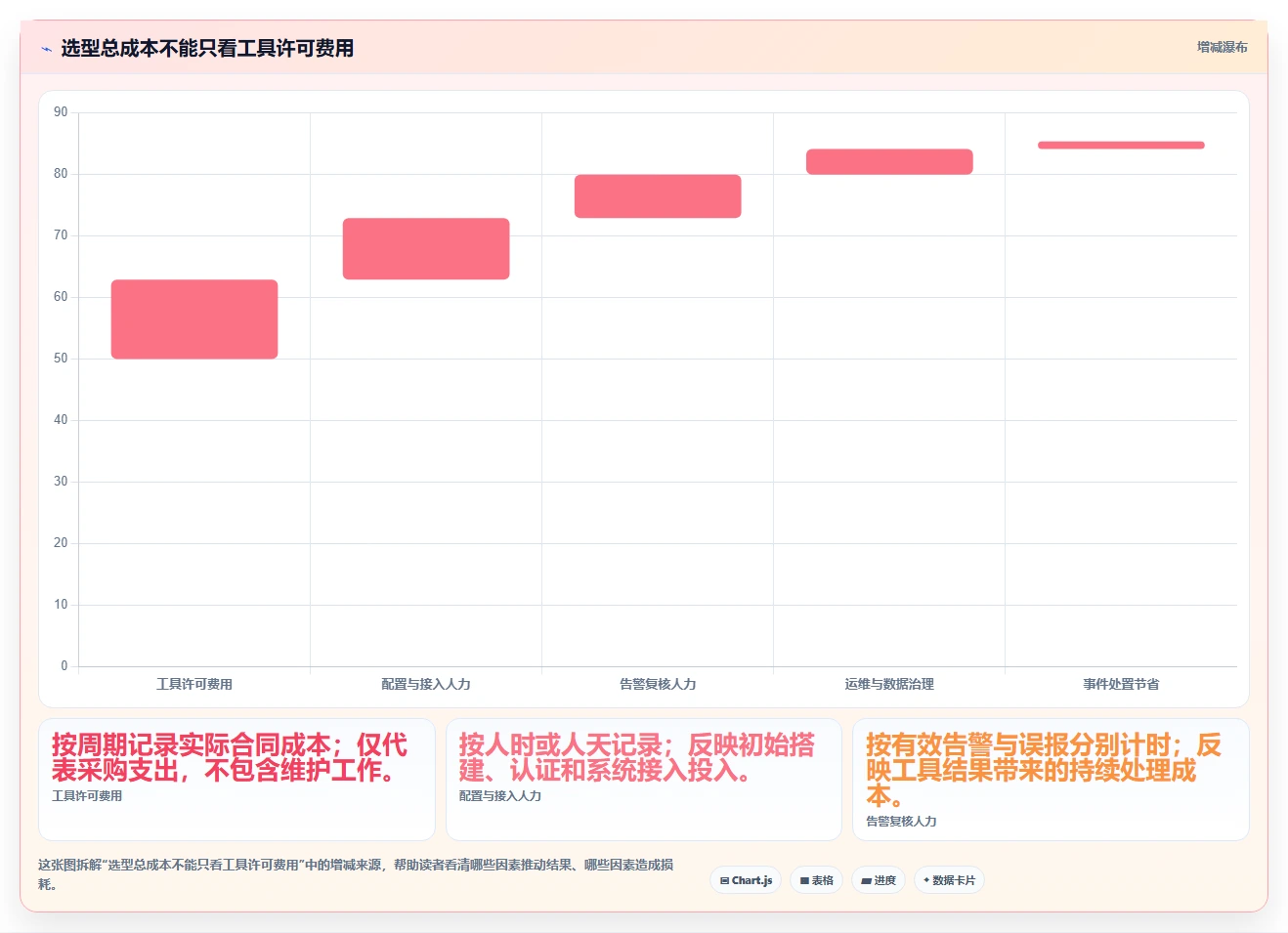Click the y-axis value 30
This screenshot has height=933, width=1288.
61,482
